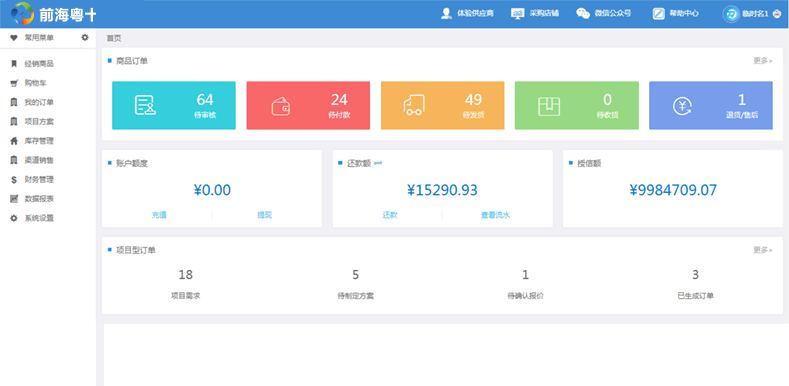Click the 待确认报价 label
Image resolution: width=789 pixels, height=386 pixels.
tap(525, 296)
